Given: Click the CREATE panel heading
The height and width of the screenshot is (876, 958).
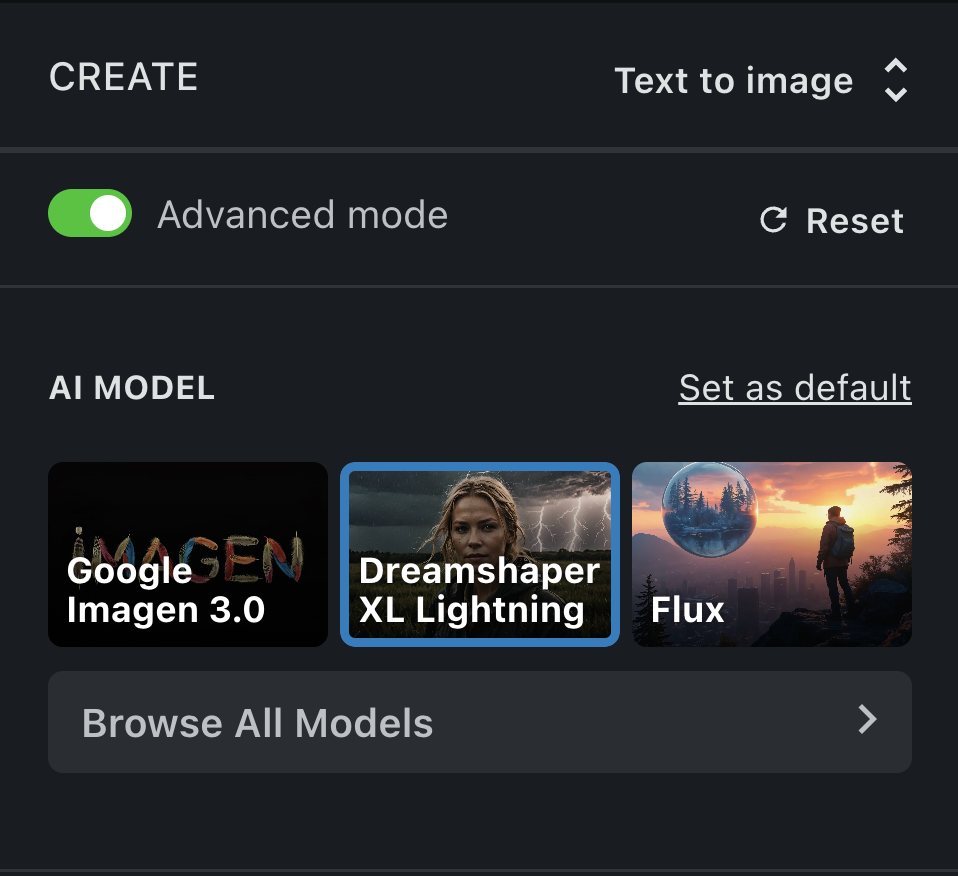Looking at the screenshot, I should (x=123, y=77).
